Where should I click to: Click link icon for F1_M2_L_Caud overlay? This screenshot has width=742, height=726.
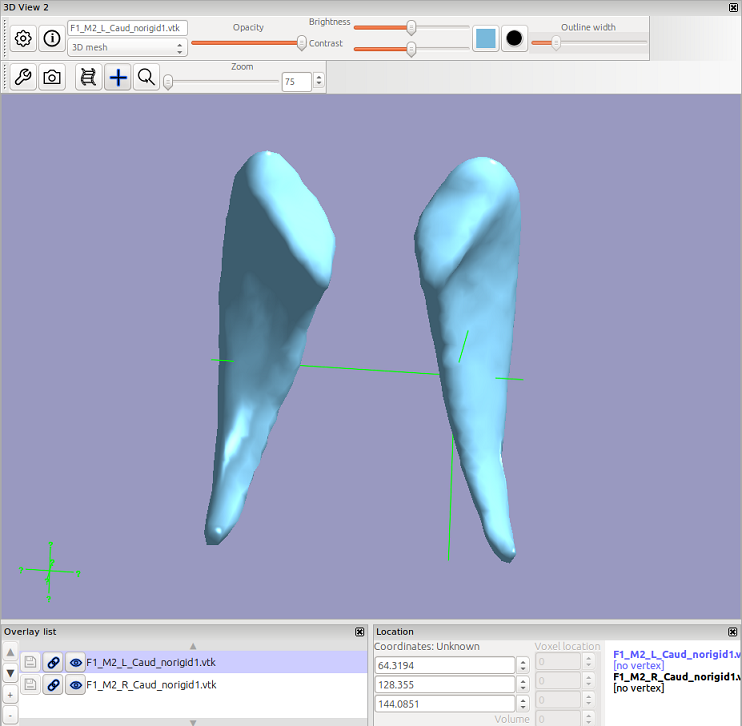(x=53, y=662)
